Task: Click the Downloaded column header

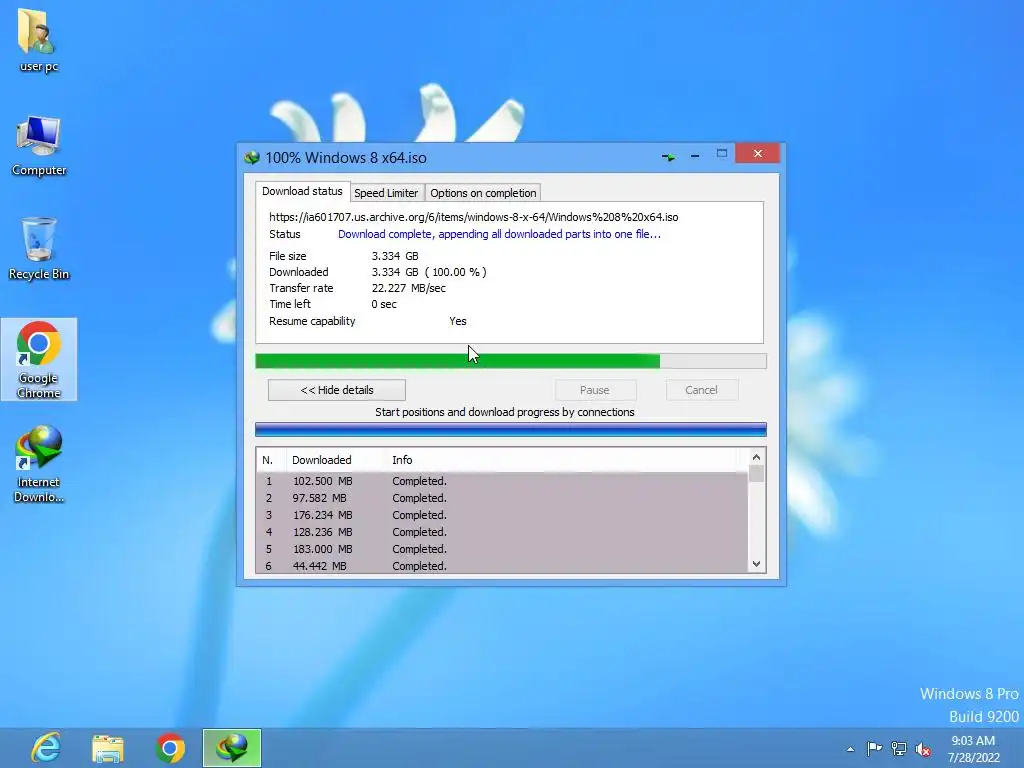Action: point(336,460)
